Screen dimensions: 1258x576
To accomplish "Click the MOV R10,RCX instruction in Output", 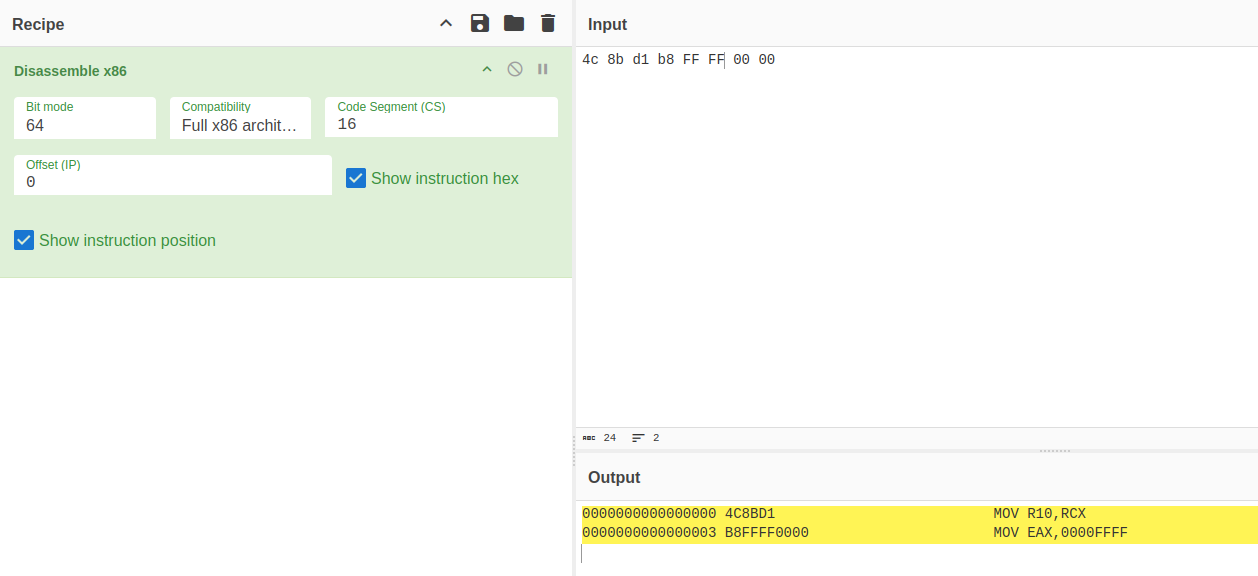I will (x=1040, y=514).
